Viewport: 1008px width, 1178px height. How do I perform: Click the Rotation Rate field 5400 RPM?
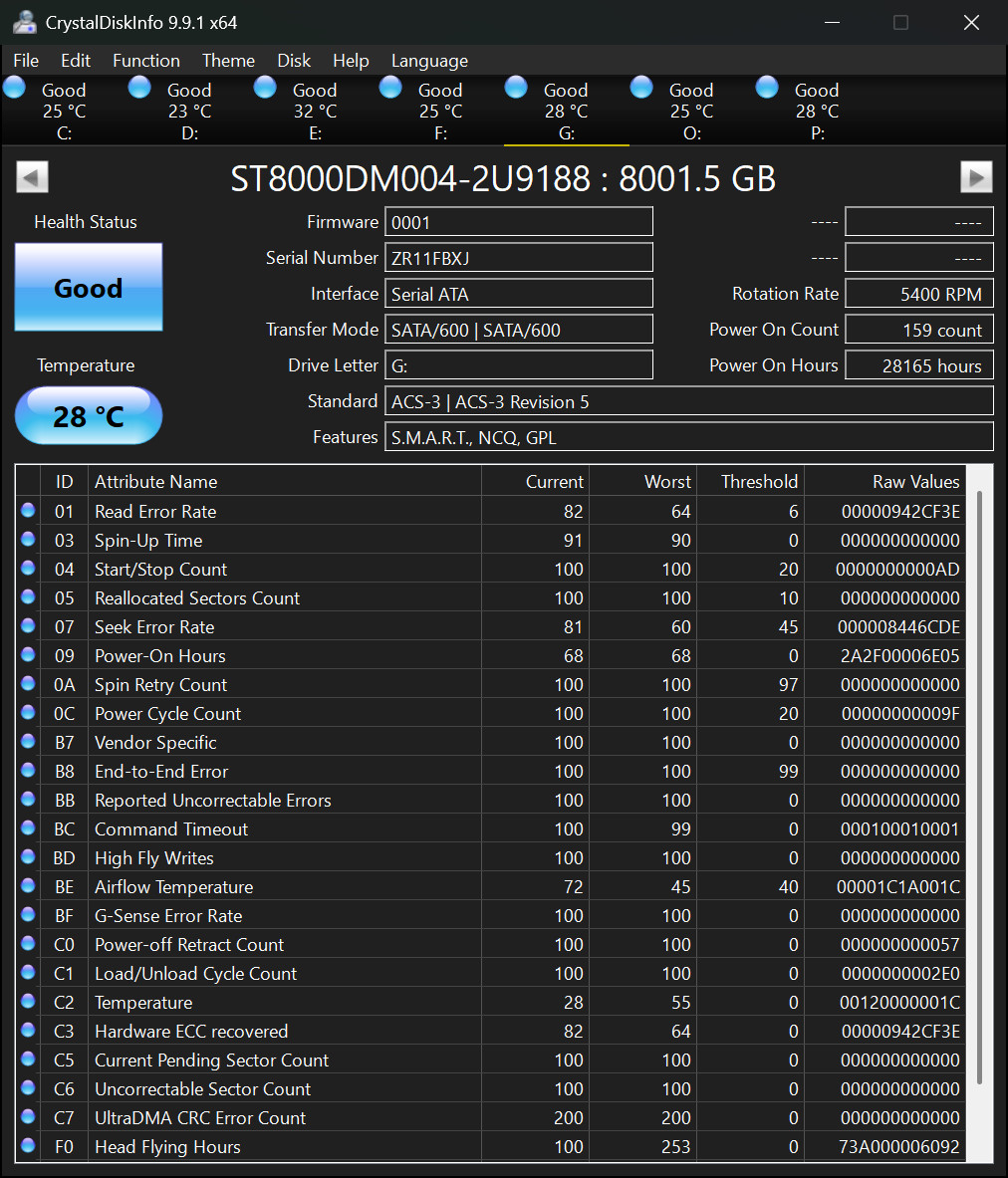pos(919,294)
